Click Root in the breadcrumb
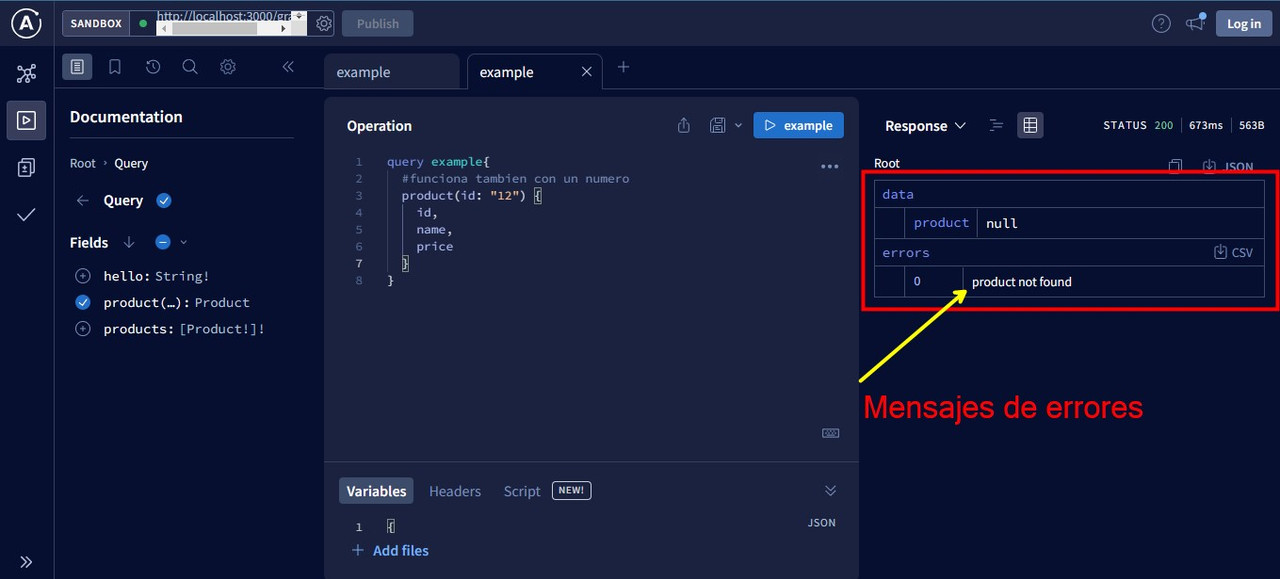The height and width of the screenshot is (579, 1280). pyautogui.click(x=83, y=163)
